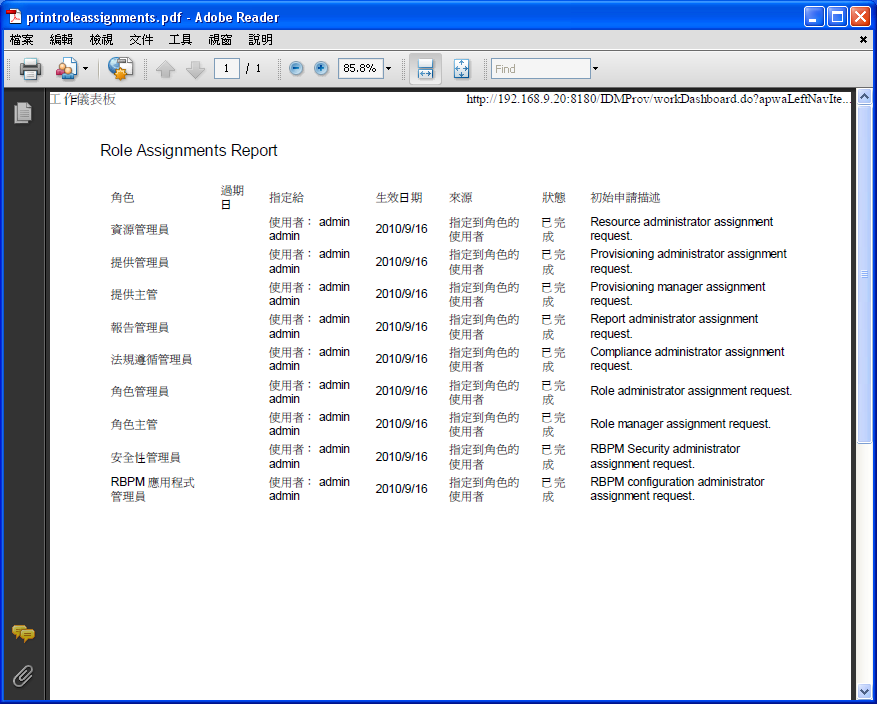Open the collaborate dropdown arrow
This screenshot has width=877, height=704.
click(86, 69)
